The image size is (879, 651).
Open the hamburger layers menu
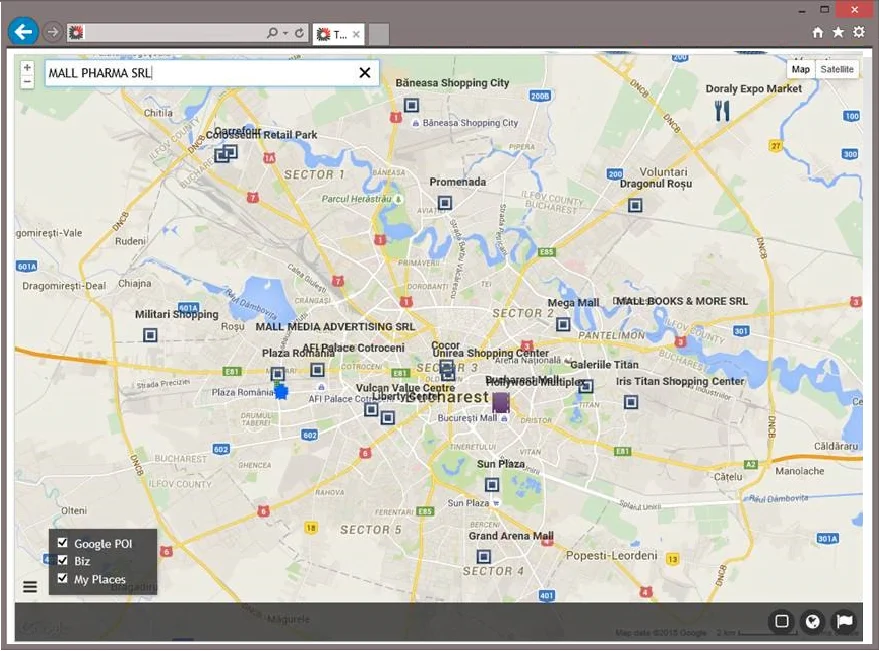coord(30,587)
